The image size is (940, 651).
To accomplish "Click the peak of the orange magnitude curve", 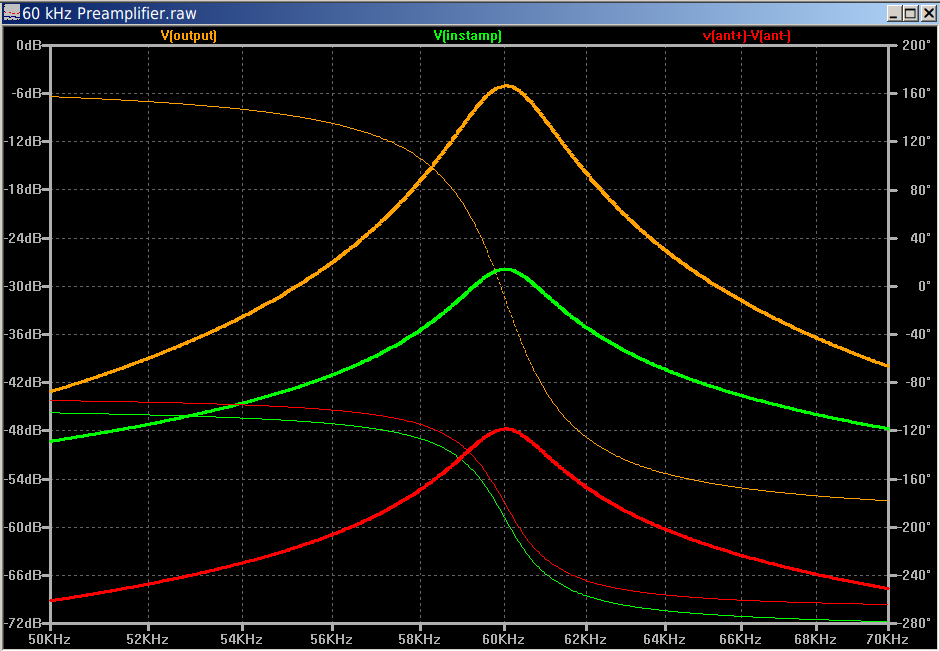I will 505,86.
